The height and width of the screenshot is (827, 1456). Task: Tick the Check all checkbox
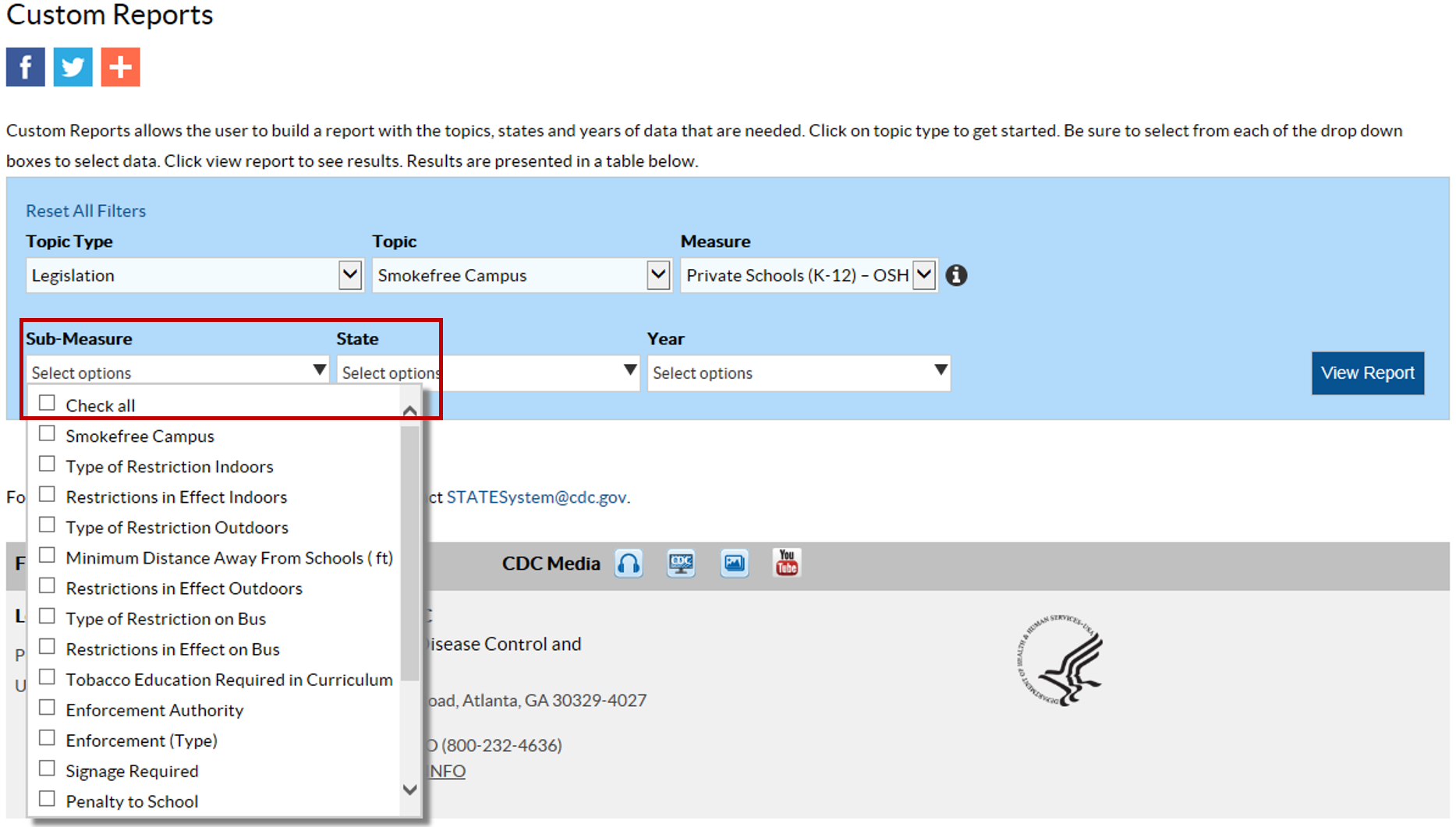pos(48,403)
